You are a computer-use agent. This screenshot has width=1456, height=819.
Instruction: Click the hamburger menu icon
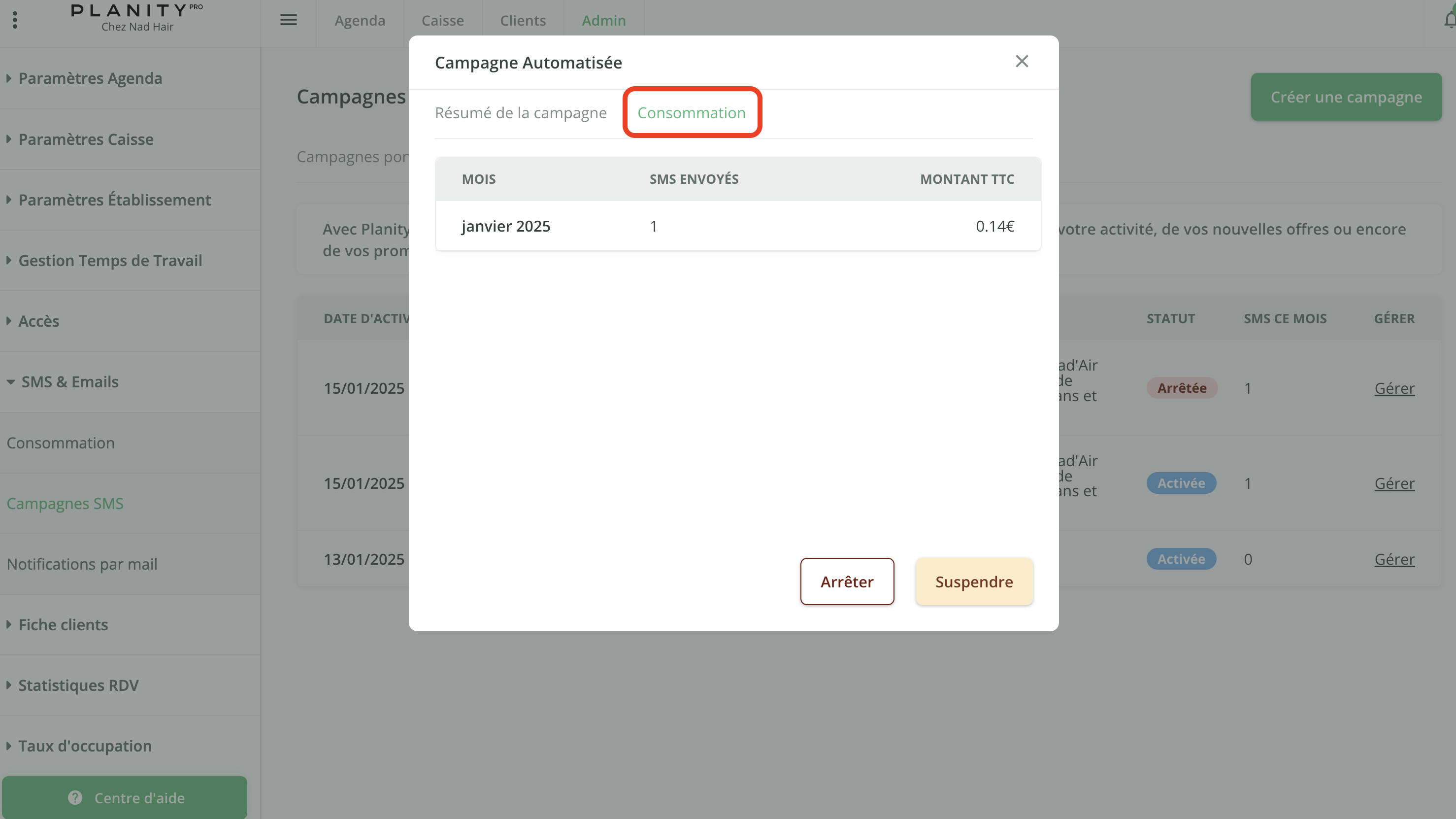click(288, 20)
